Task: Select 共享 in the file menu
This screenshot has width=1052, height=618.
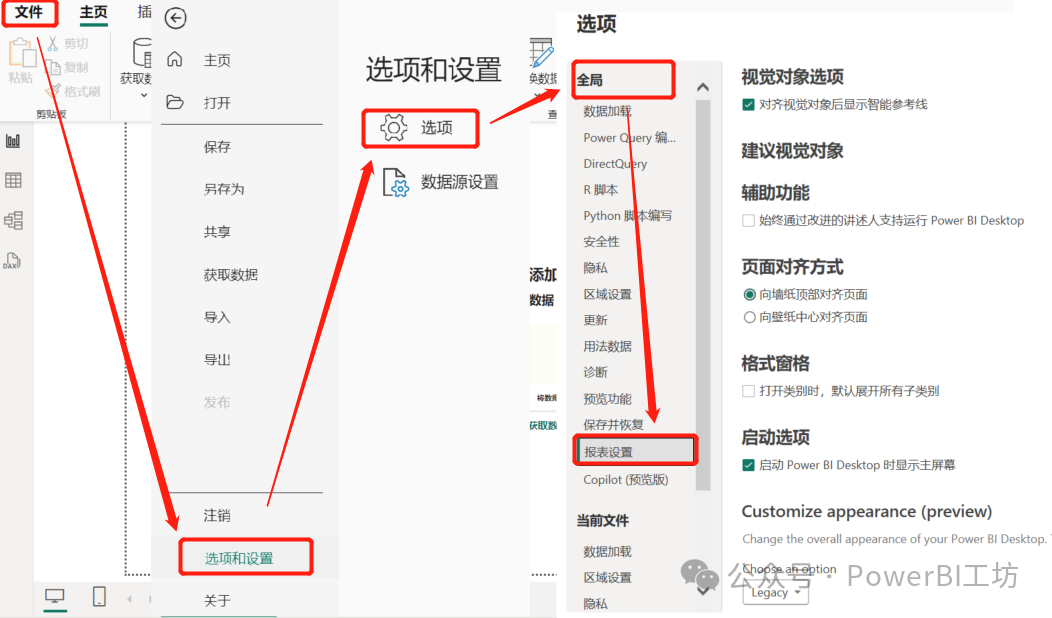Action: pos(217,232)
